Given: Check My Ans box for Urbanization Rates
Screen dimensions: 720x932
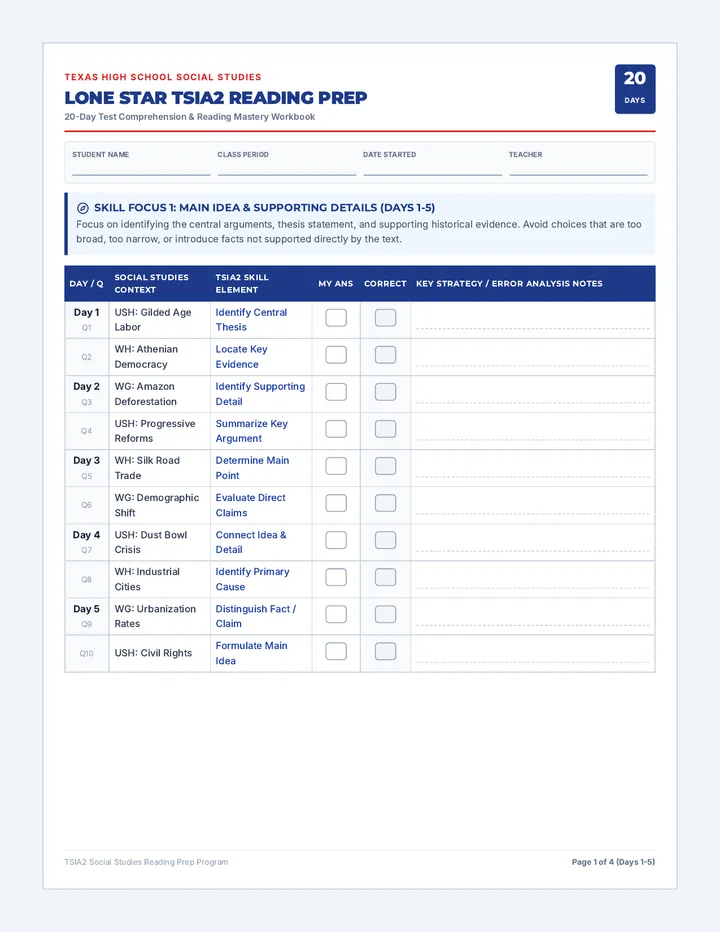Looking at the screenshot, I should click(336, 615).
